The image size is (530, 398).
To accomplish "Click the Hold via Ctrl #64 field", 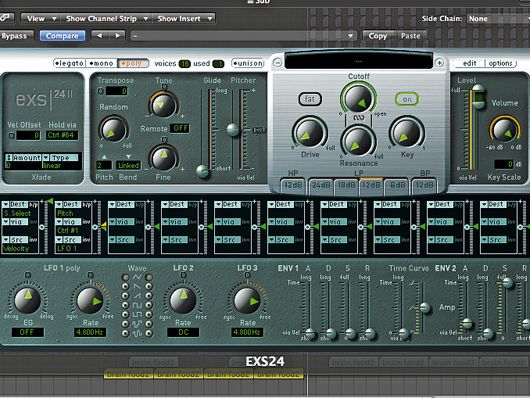I will (62, 135).
